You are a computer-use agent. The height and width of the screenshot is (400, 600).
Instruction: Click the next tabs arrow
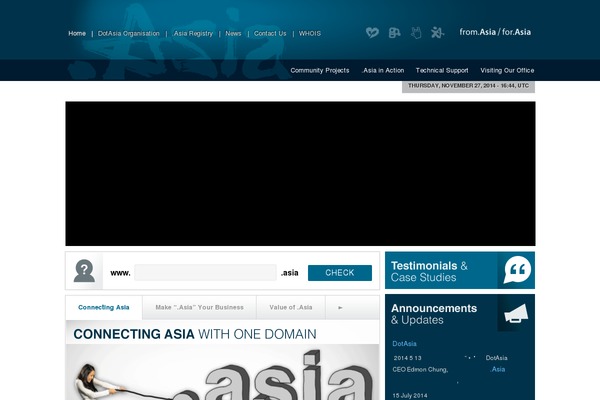[x=340, y=307]
